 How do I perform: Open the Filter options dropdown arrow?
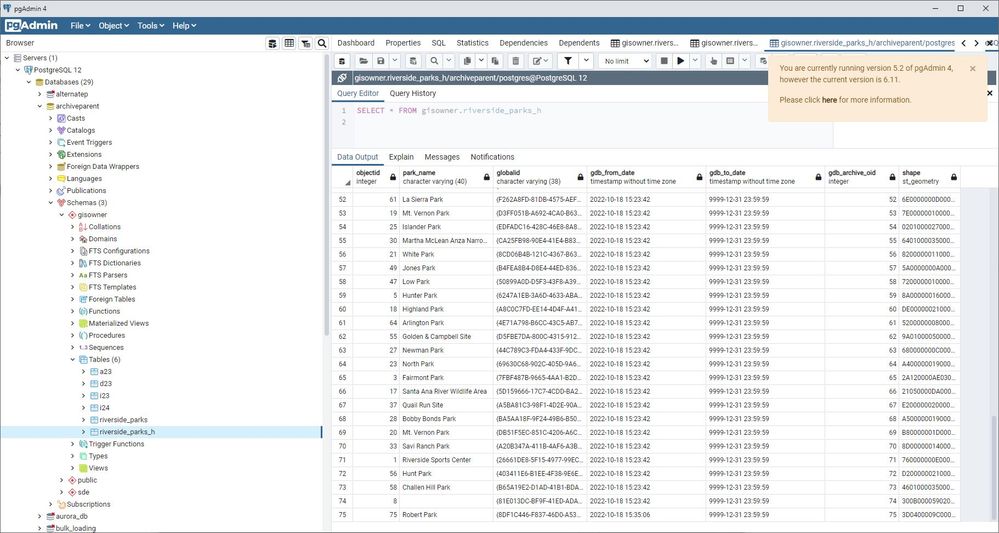click(x=586, y=61)
